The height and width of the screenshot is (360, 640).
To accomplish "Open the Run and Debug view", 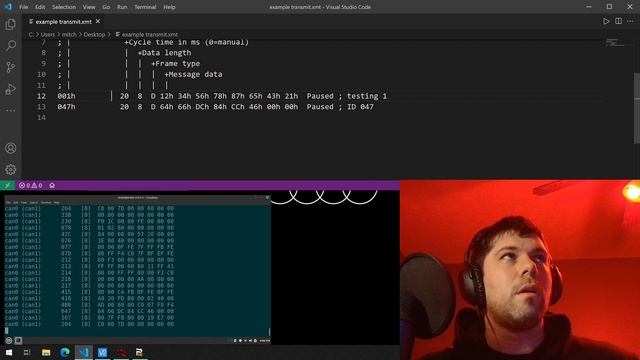I will pyautogui.click(x=11, y=89).
